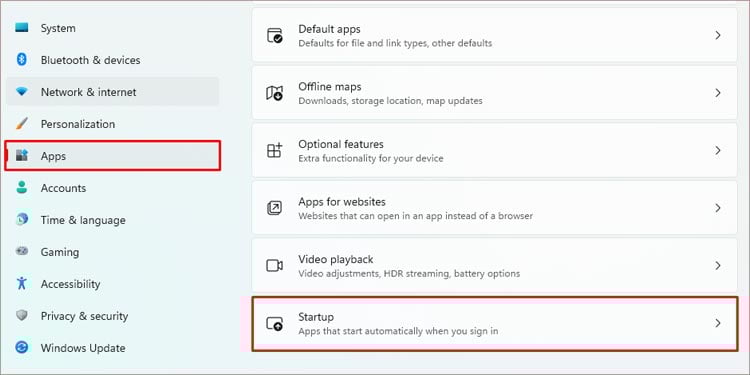Click the Gaming controller icon
Screen dimensions: 750x375
[x=22, y=252]
